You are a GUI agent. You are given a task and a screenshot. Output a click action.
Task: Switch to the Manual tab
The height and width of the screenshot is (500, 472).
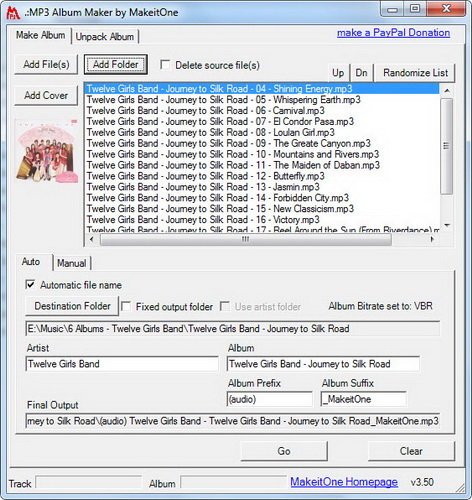coord(72,263)
